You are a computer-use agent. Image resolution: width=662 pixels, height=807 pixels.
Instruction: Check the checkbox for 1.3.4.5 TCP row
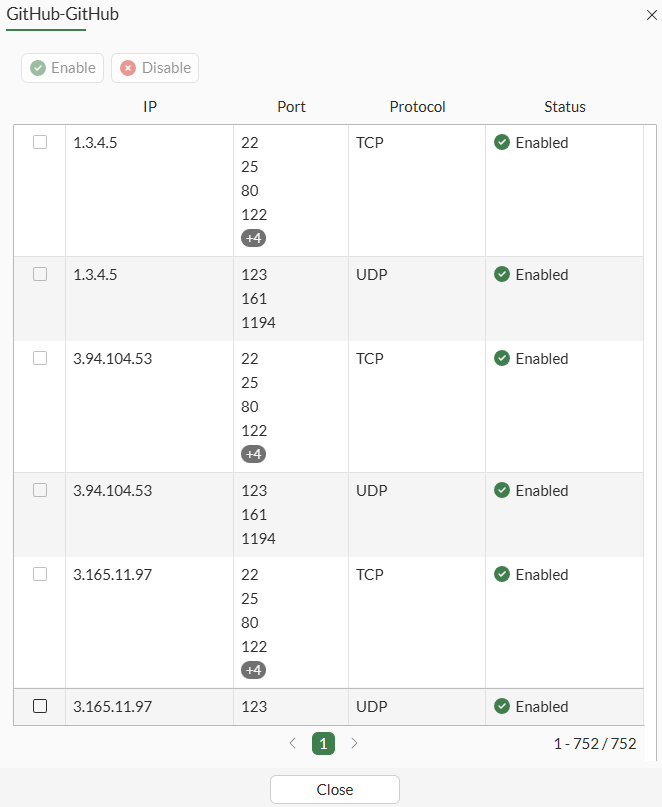[39, 141]
